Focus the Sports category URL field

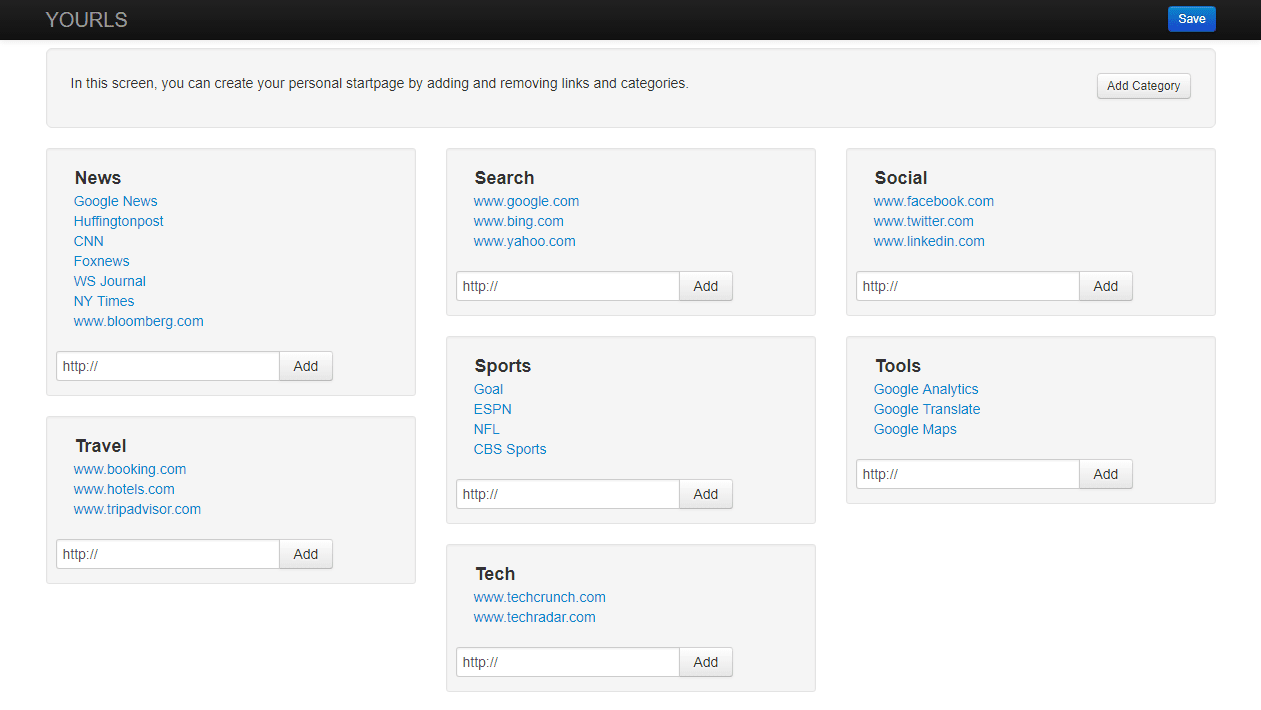tap(568, 494)
